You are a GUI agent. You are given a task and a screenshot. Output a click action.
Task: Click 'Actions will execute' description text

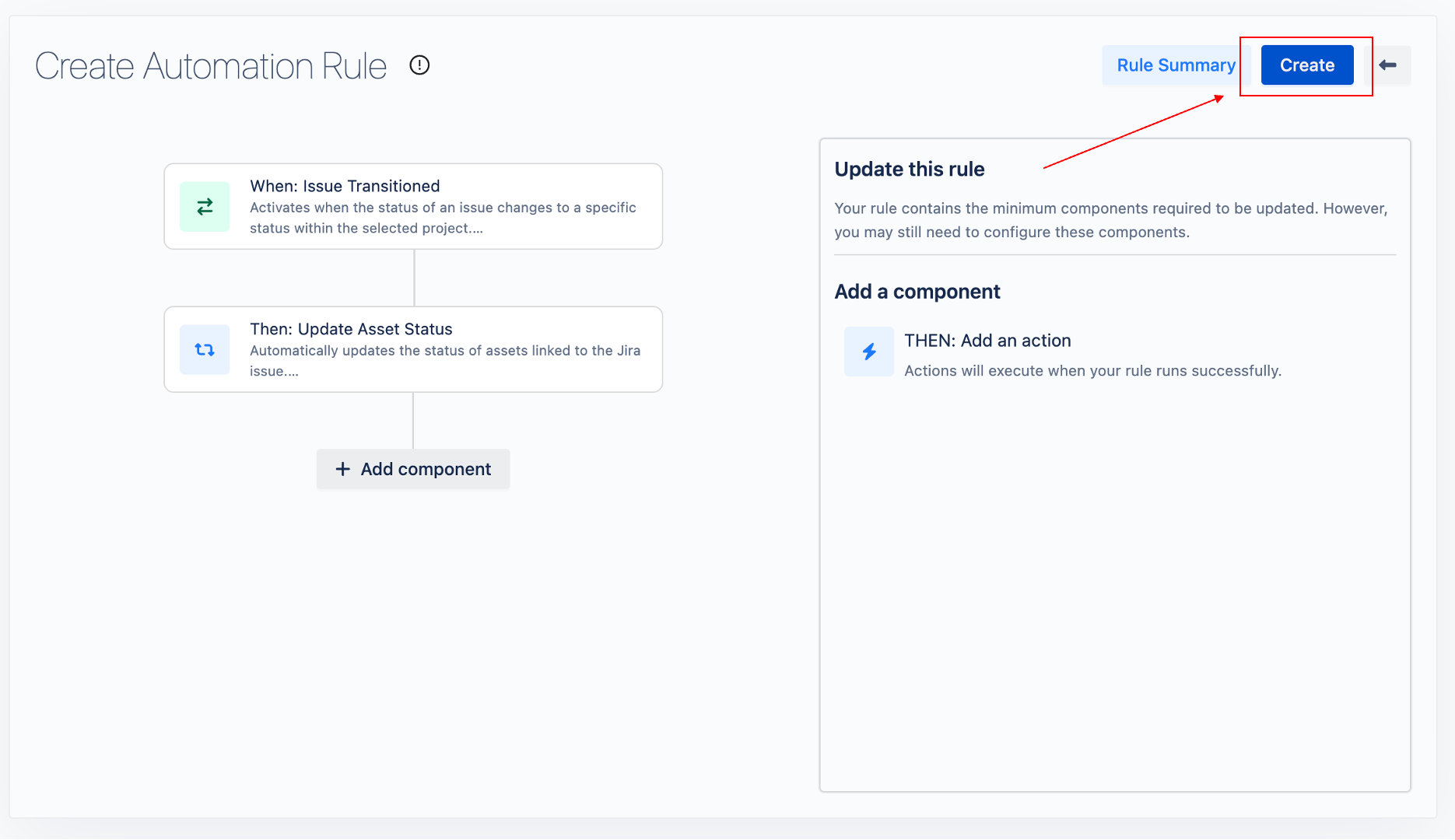click(1092, 371)
